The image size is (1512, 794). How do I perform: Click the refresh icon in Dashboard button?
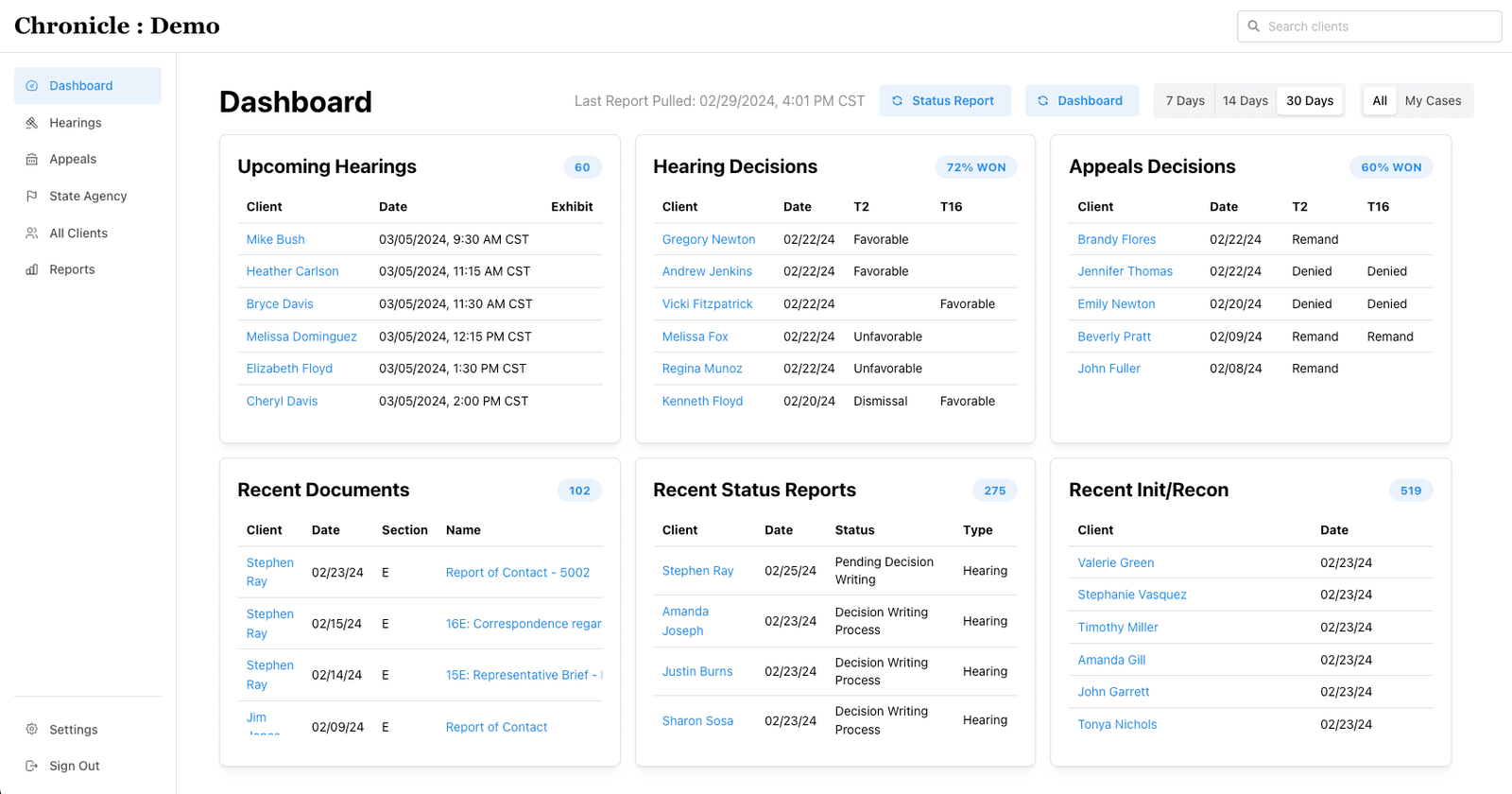coord(1043,101)
